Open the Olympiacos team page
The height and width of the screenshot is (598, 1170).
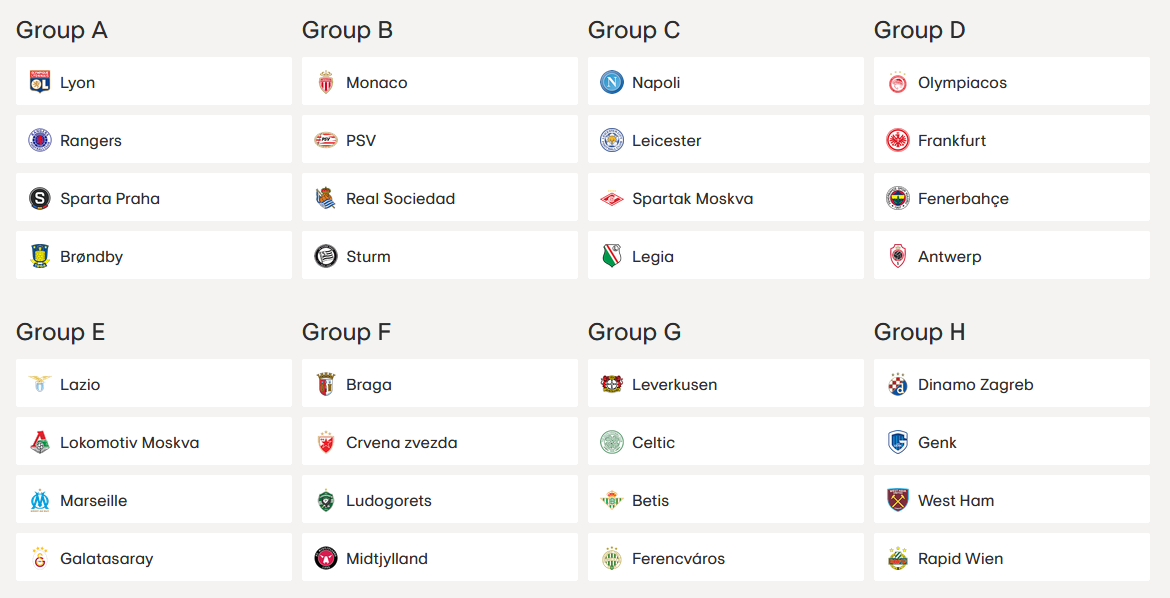tap(962, 83)
